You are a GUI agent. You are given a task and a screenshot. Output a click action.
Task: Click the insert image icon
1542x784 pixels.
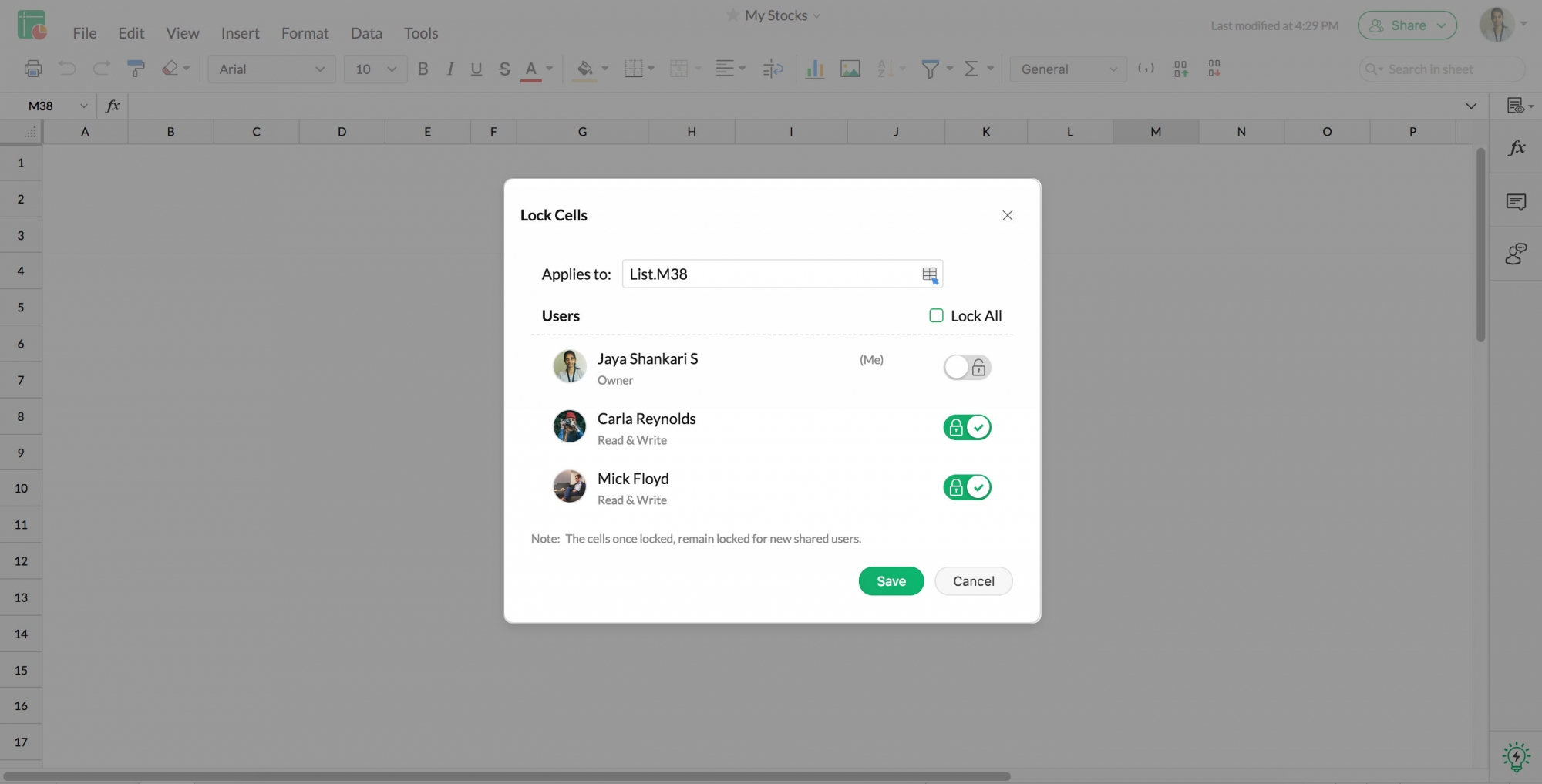(850, 69)
